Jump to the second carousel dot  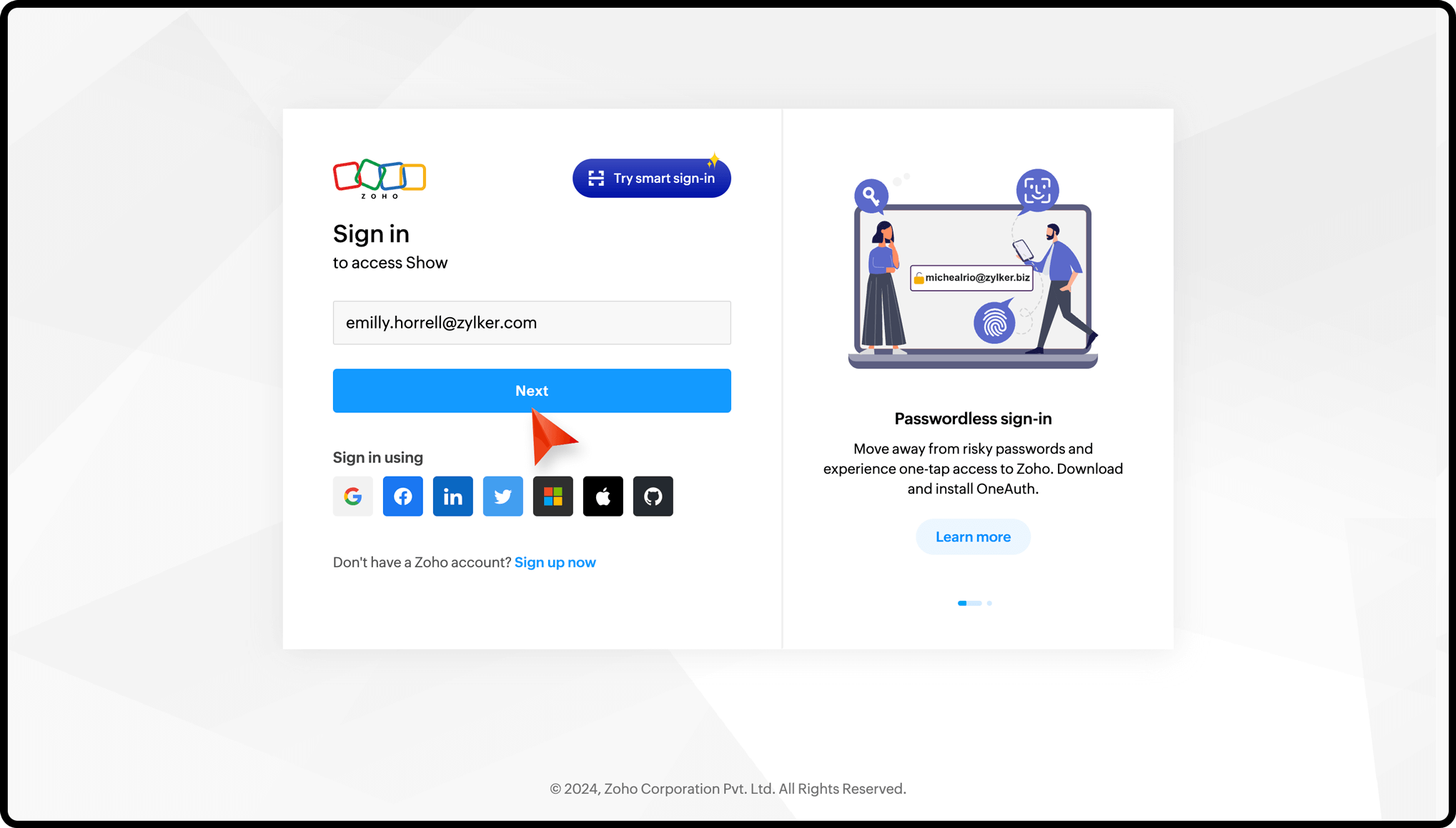(x=989, y=603)
